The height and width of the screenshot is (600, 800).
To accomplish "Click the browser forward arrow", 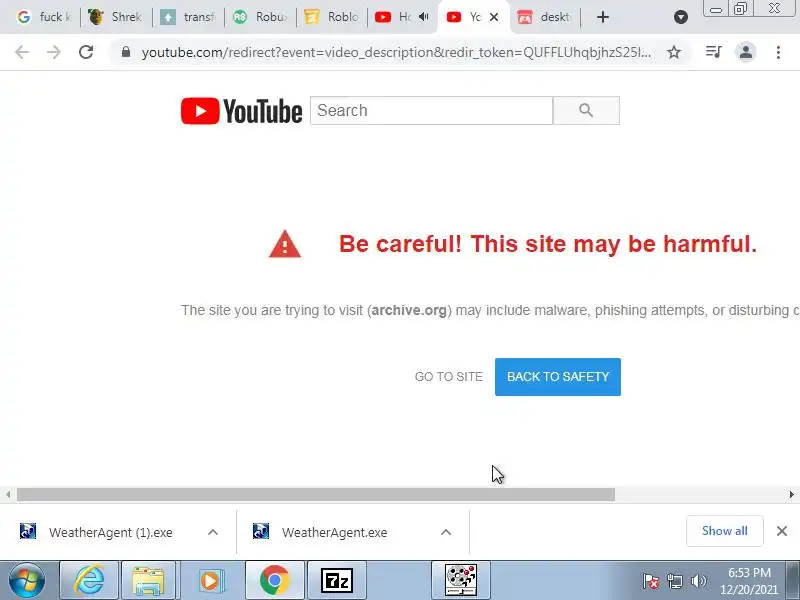I will click(54, 52).
